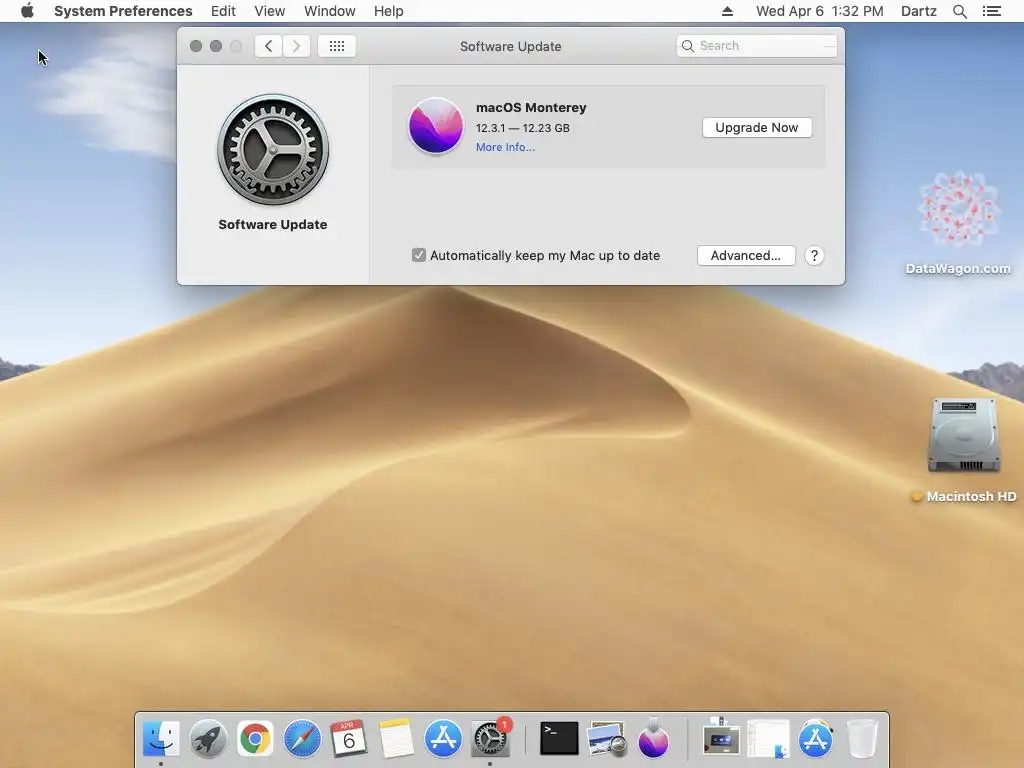Show all preferences grid button
The image size is (1024, 768).
337,46
